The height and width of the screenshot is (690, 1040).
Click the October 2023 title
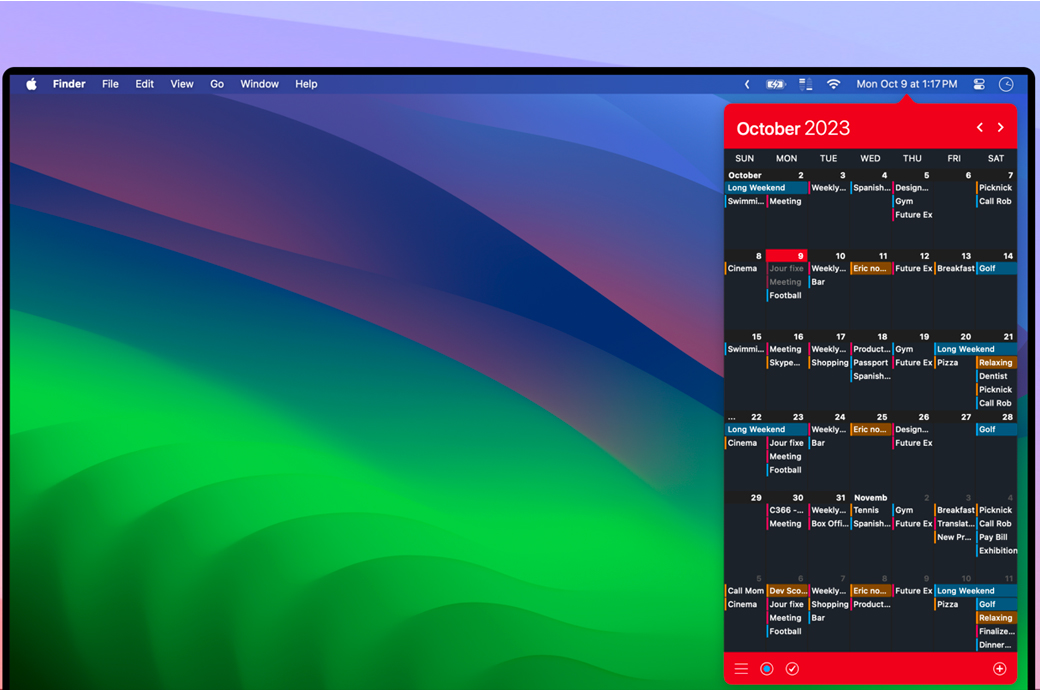point(793,128)
